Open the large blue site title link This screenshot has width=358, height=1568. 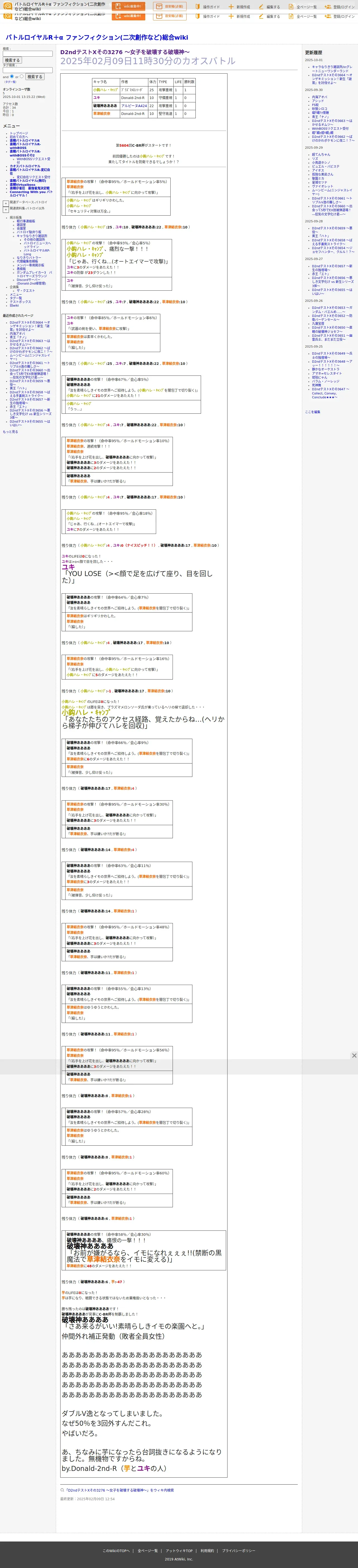97,37
